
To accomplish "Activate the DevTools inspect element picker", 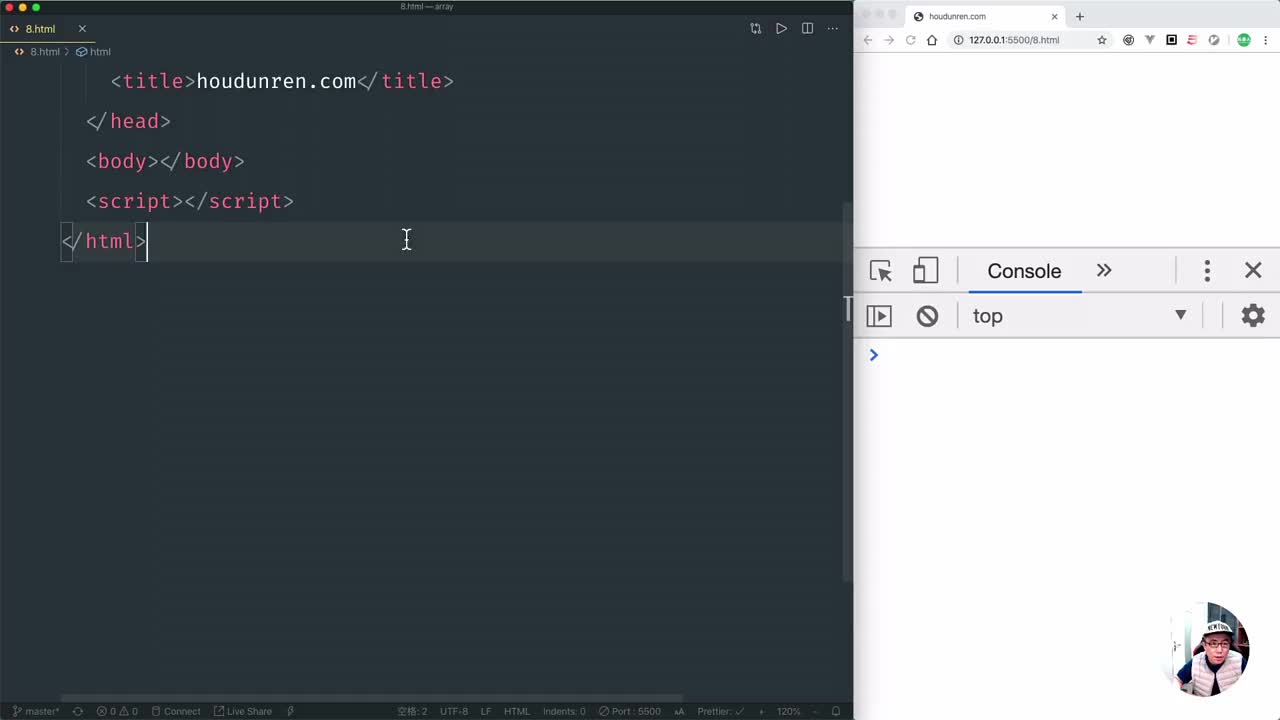I will 881,271.
